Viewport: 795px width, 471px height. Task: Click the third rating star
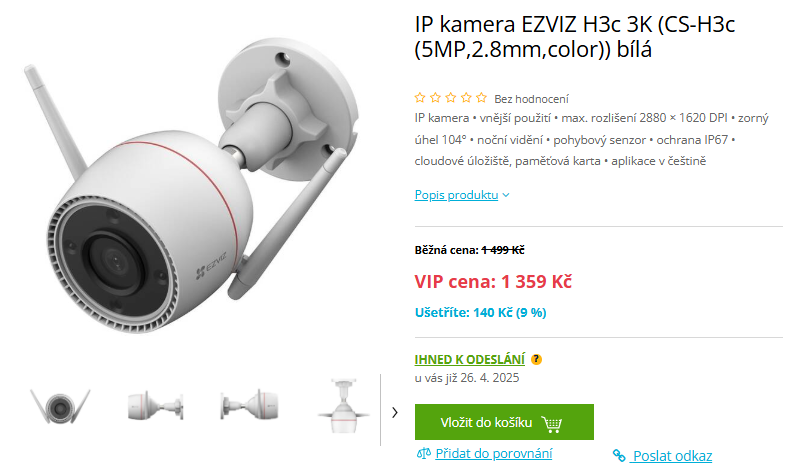(451, 97)
